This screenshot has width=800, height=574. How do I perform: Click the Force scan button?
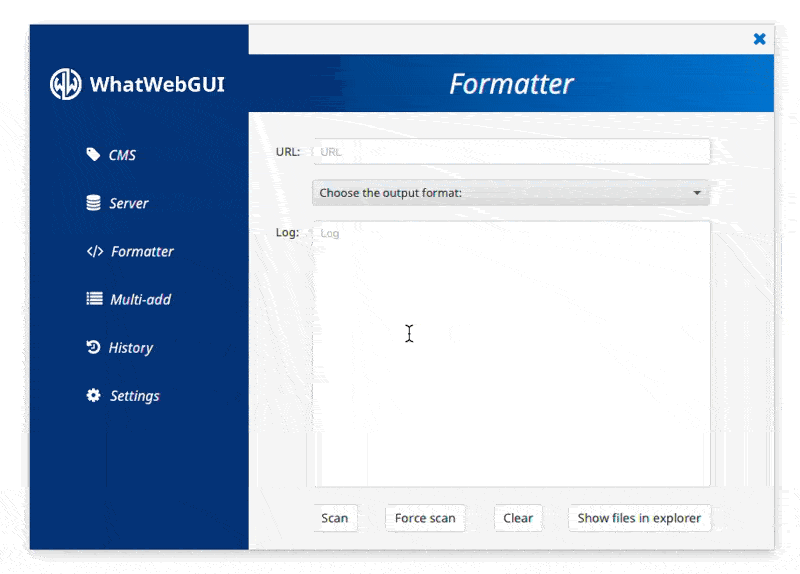[425, 518]
